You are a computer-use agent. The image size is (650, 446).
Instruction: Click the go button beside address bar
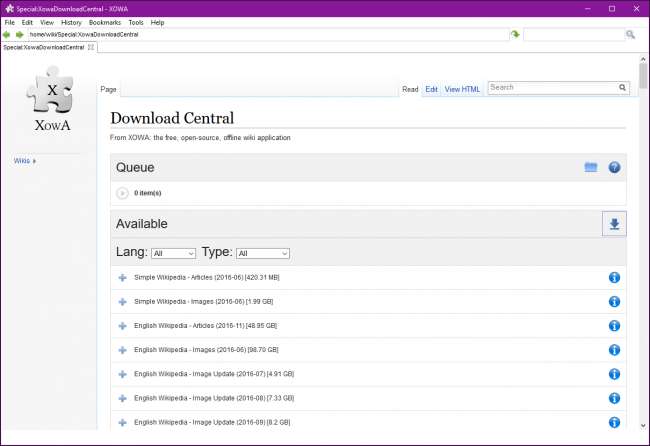[x=515, y=34]
